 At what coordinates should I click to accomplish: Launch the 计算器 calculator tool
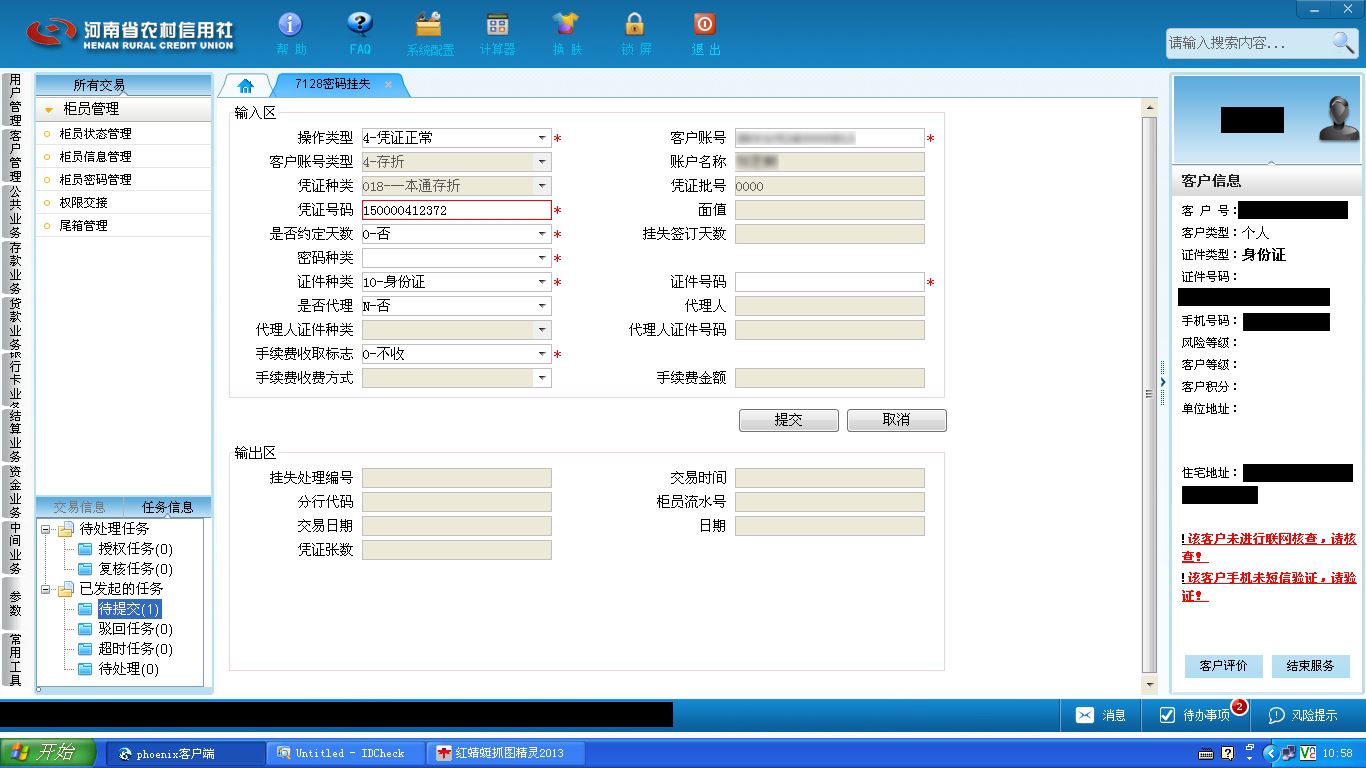point(497,33)
